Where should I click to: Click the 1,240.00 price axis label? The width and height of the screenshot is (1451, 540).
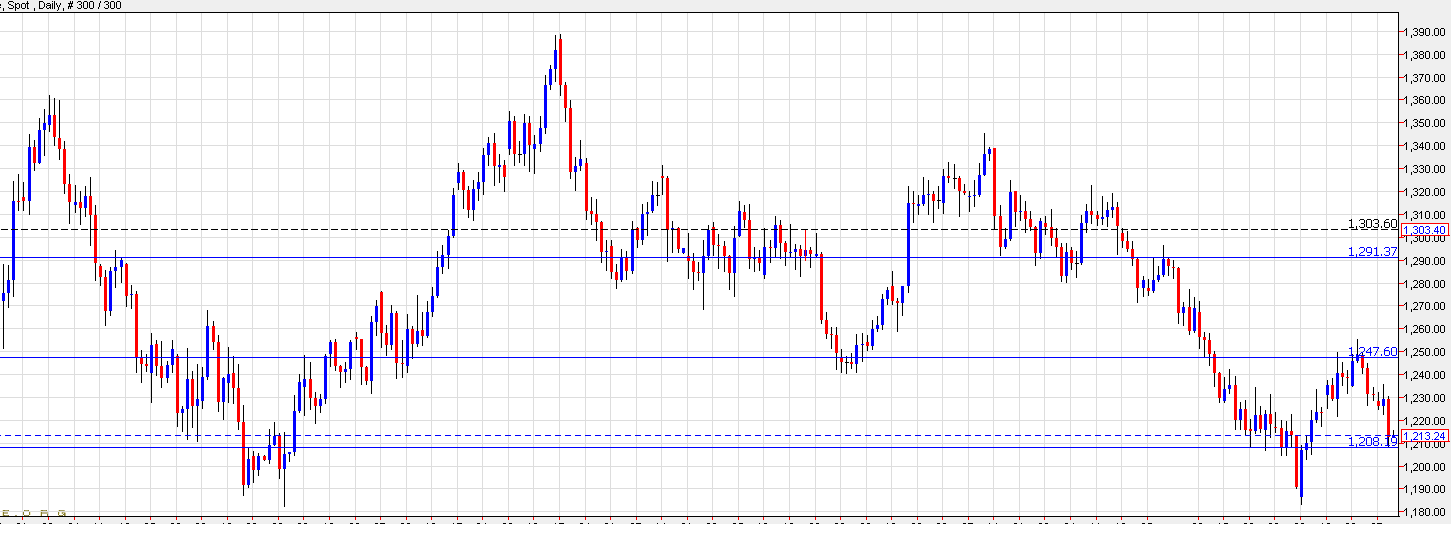1424,375
